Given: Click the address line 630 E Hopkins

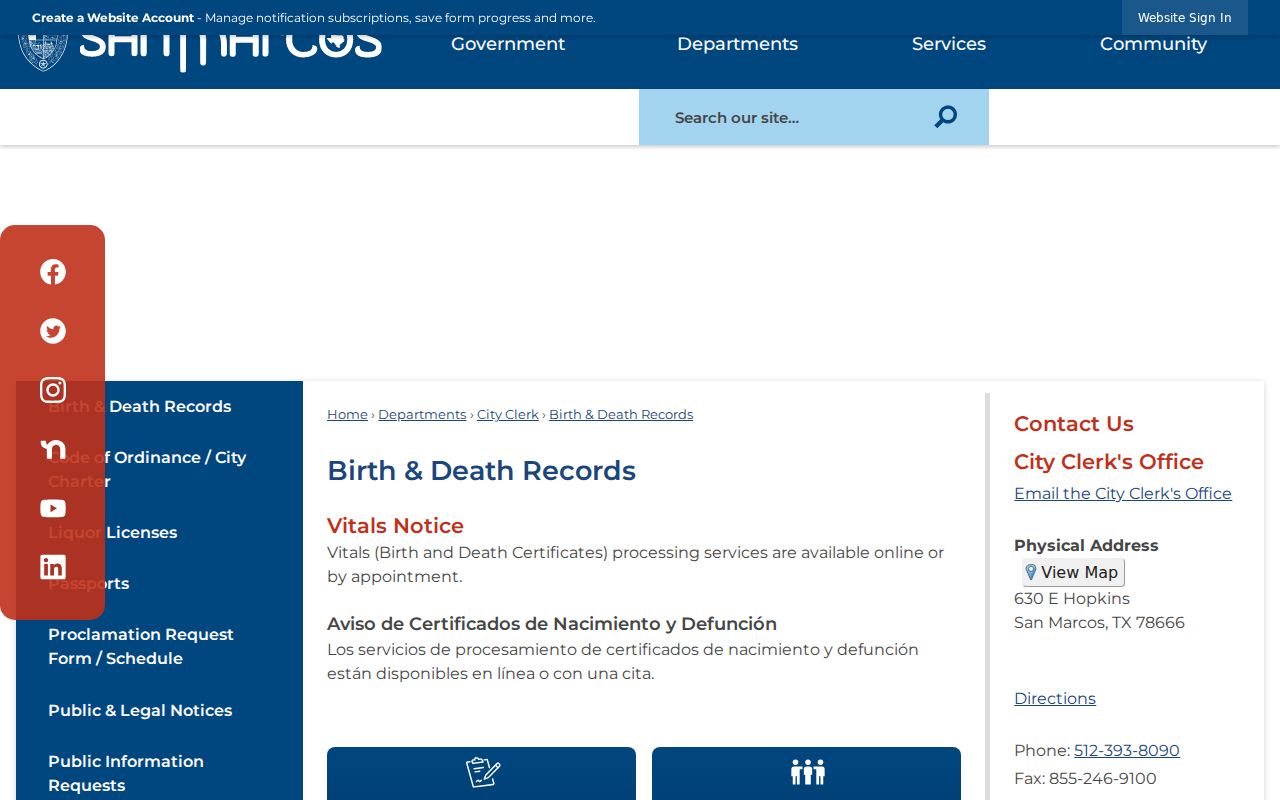Looking at the screenshot, I should pyautogui.click(x=1072, y=598).
